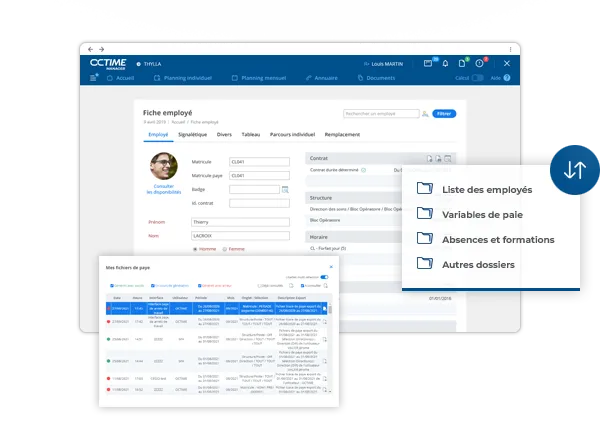Click the Filtrer button
Image resolution: width=600 pixels, height=430 pixels.
[443, 114]
